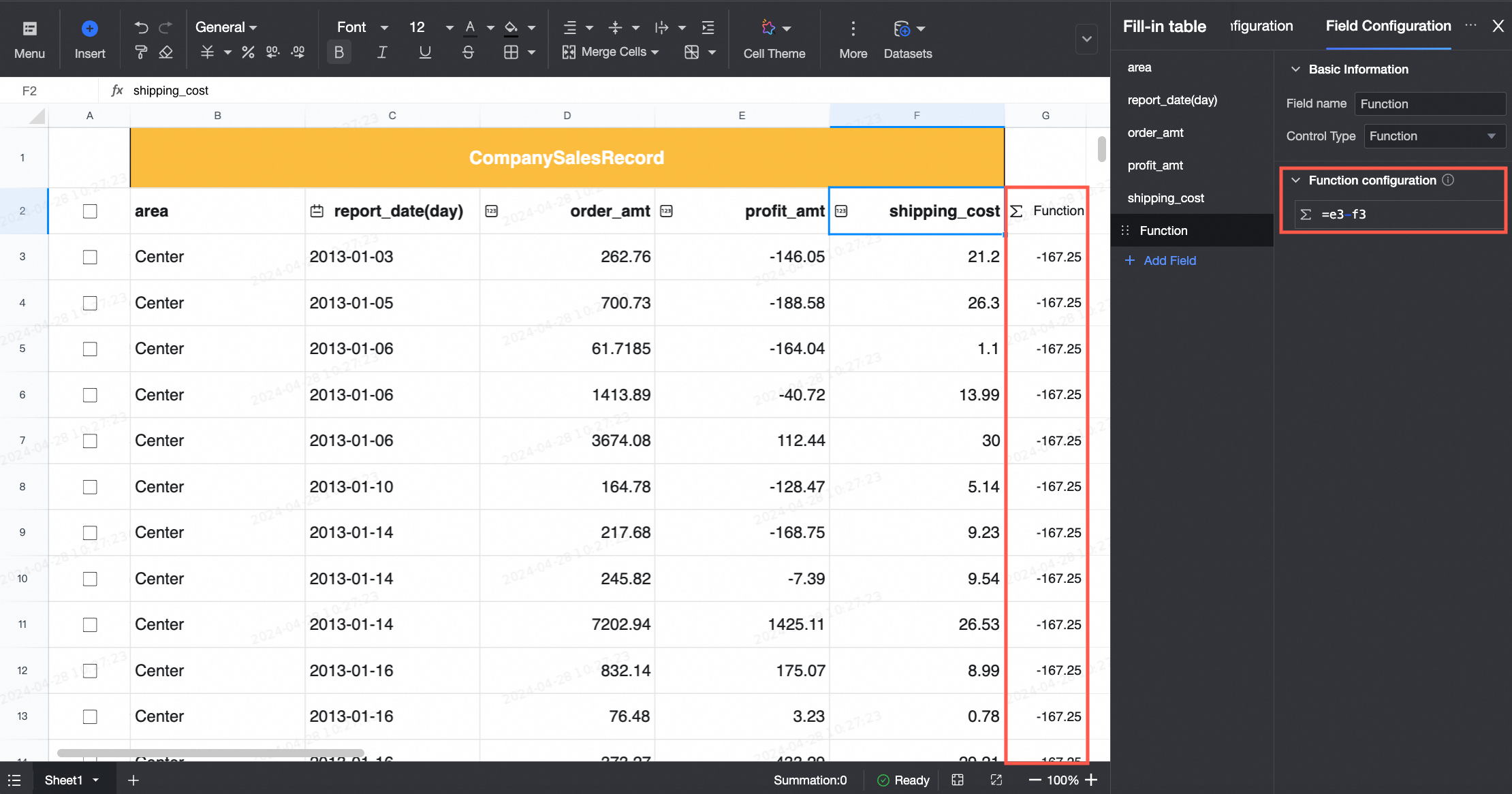The width and height of the screenshot is (1512, 794).
Task: Click the text wrap icon
Action: point(661,27)
